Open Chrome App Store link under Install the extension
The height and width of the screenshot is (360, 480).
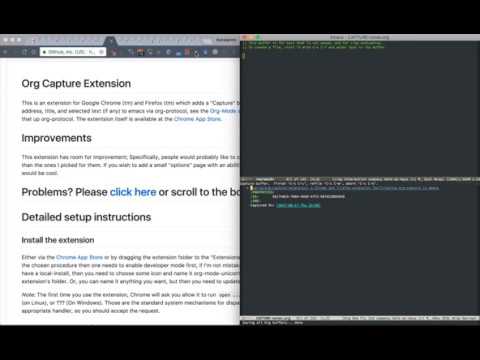pyautogui.click(x=79, y=257)
